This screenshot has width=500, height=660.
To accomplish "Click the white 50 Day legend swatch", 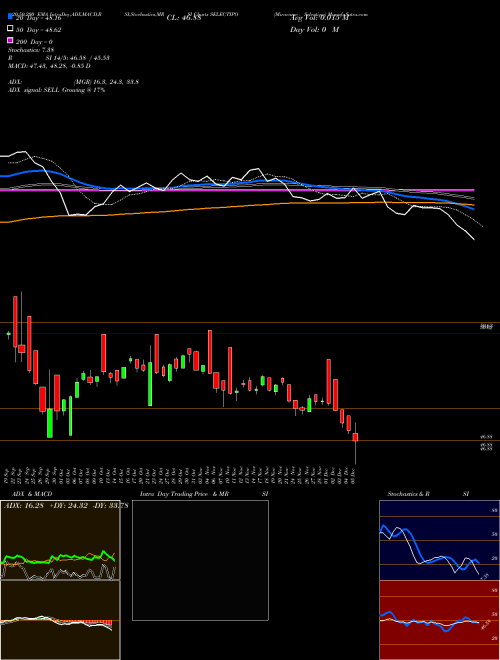I will tap(10, 29).
